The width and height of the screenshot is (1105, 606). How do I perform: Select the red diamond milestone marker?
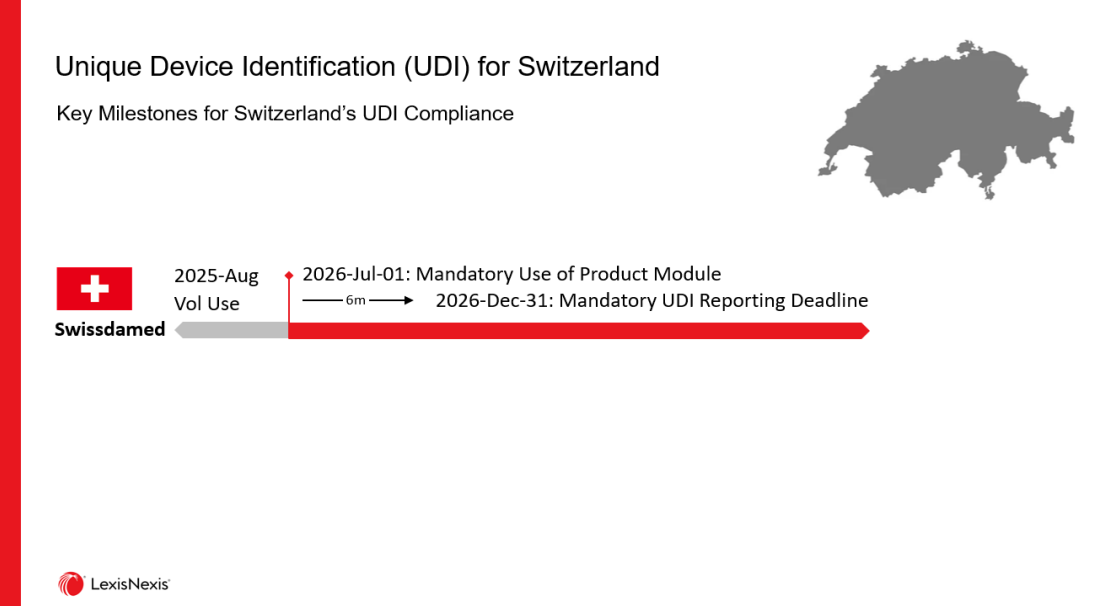(x=289, y=274)
